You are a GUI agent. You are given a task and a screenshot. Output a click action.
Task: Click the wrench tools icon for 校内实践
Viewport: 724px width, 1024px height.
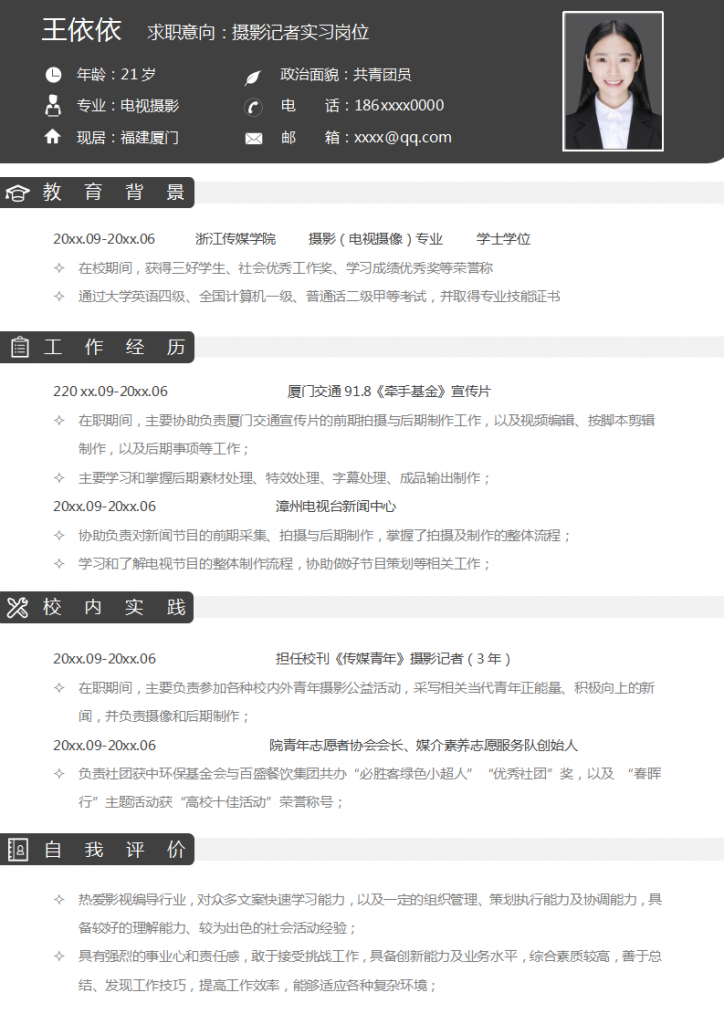18,606
